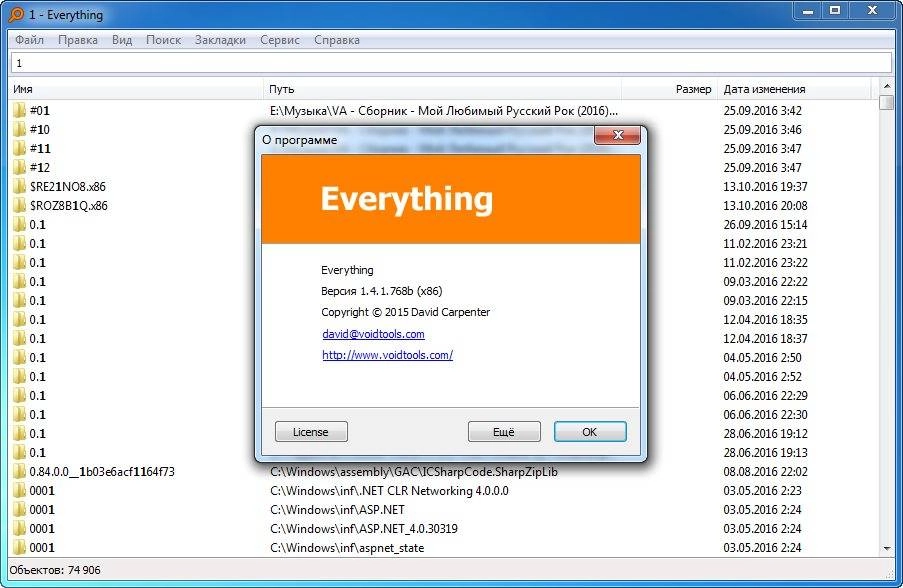The width and height of the screenshot is (903, 588).
Task: Select the 0.1 folder icon dated 28.06.2016 19:12
Action: click(x=20, y=433)
